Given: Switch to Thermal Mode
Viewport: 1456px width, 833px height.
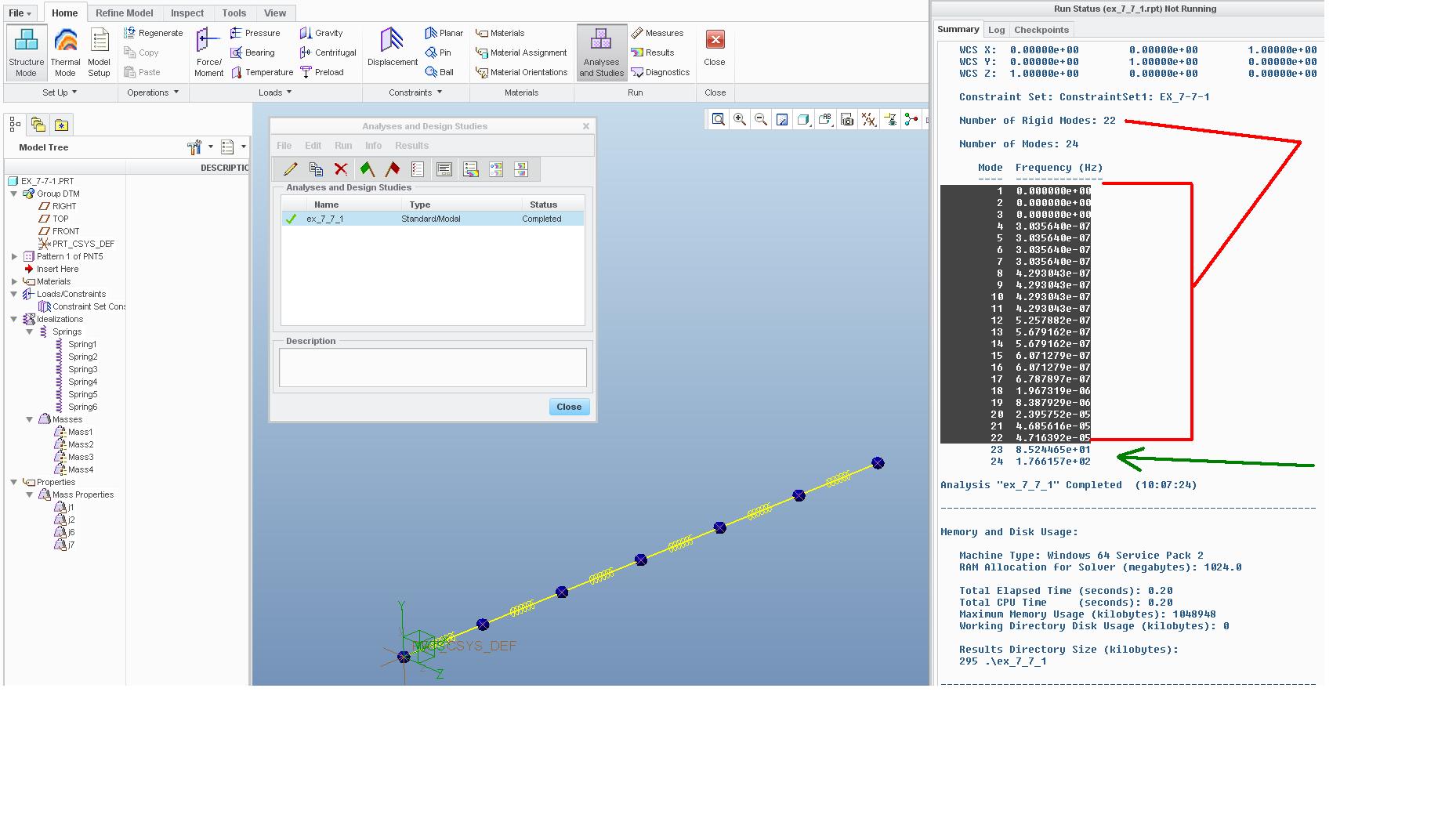Looking at the screenshot, I should [x=65, y=52].
